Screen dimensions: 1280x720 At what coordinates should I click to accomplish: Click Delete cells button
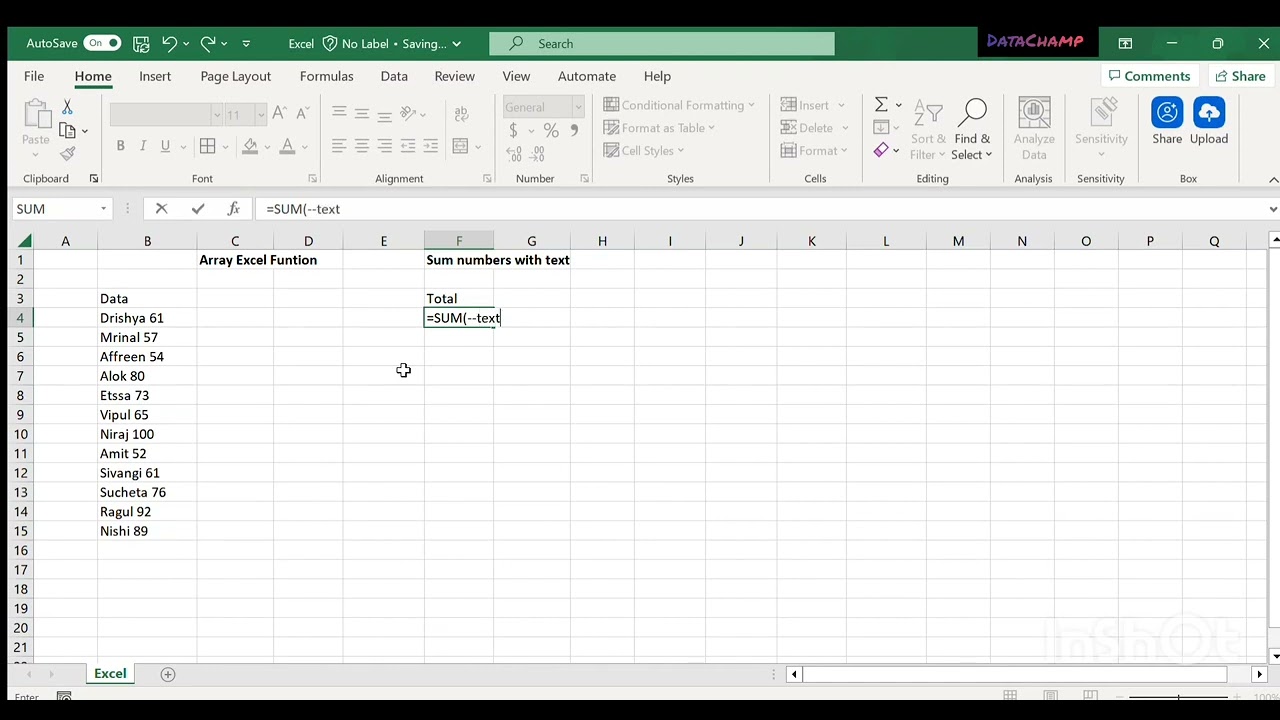point(806,128)
